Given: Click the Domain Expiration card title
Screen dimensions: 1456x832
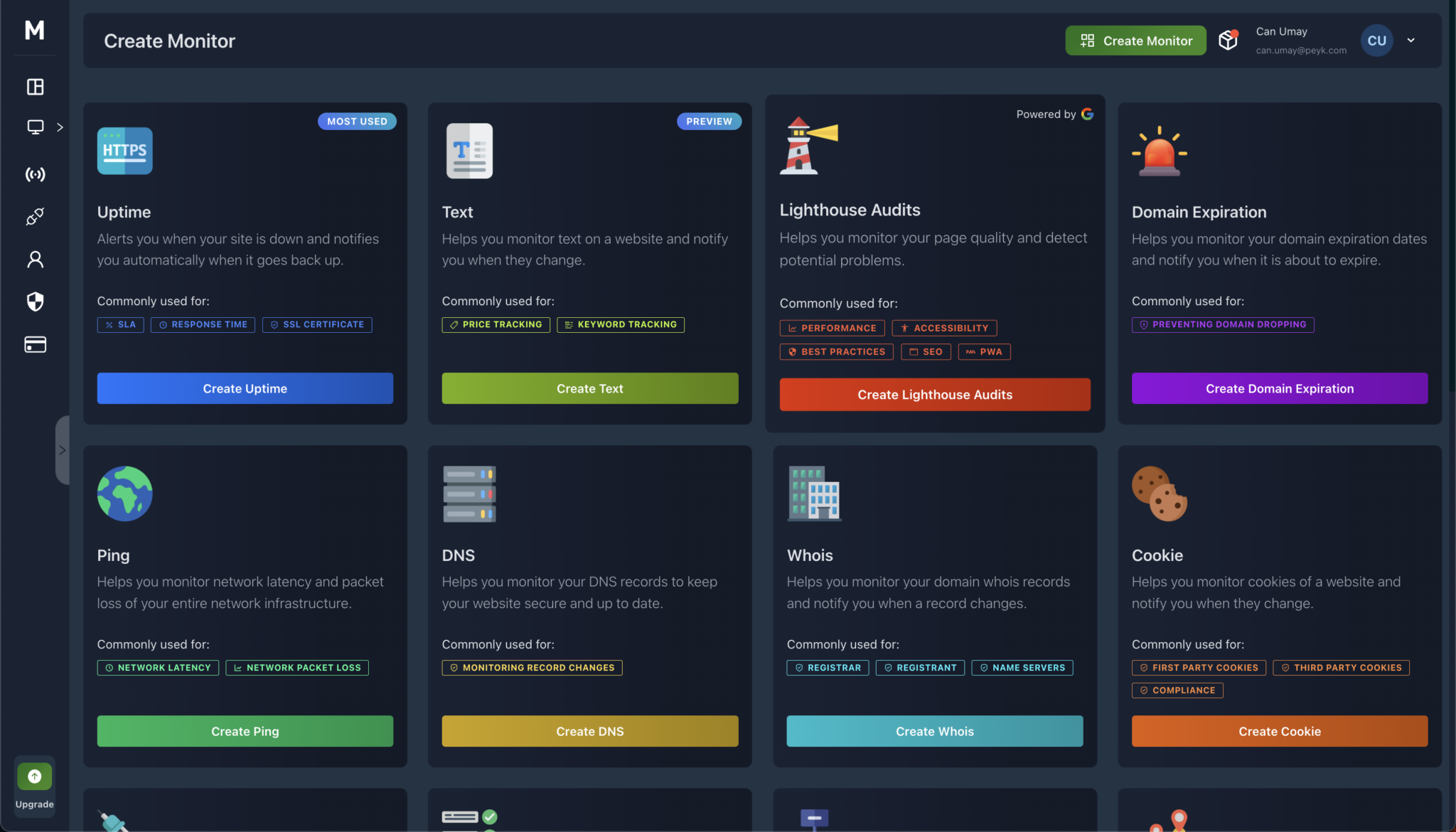Looking at the screenshot, I should (1199, 212).
